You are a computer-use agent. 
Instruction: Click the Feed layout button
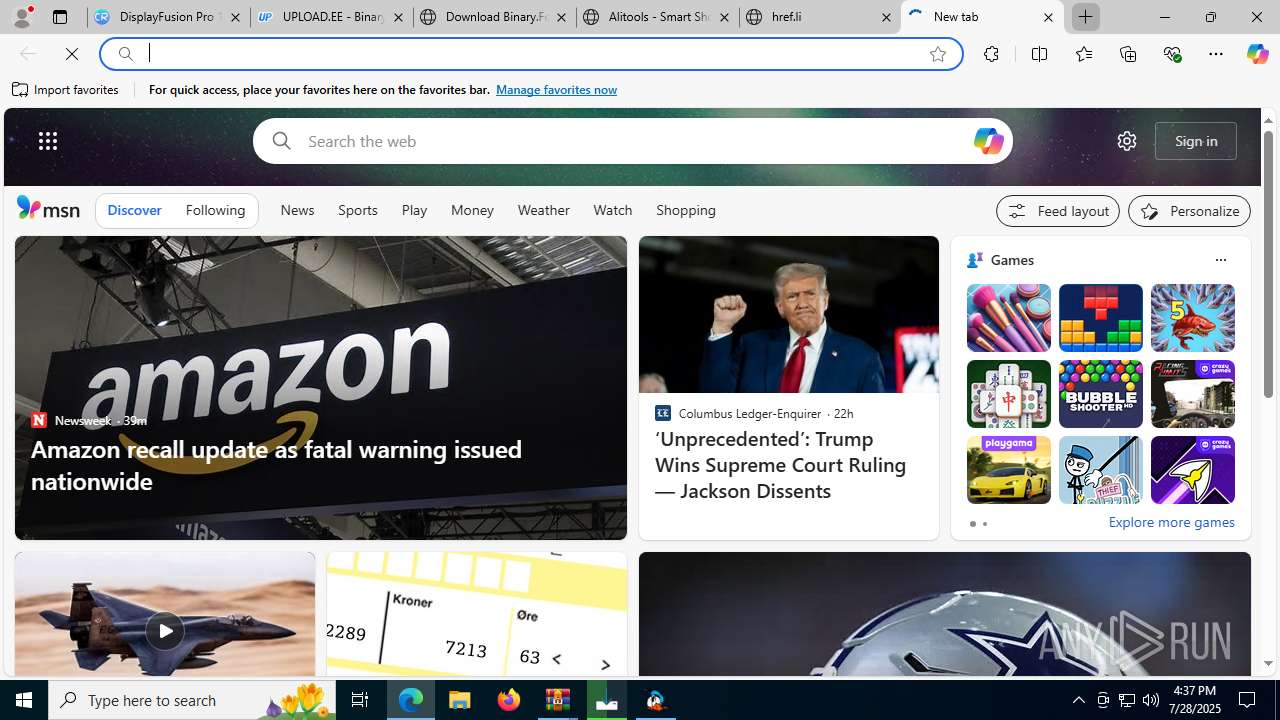pos(1057,211)
